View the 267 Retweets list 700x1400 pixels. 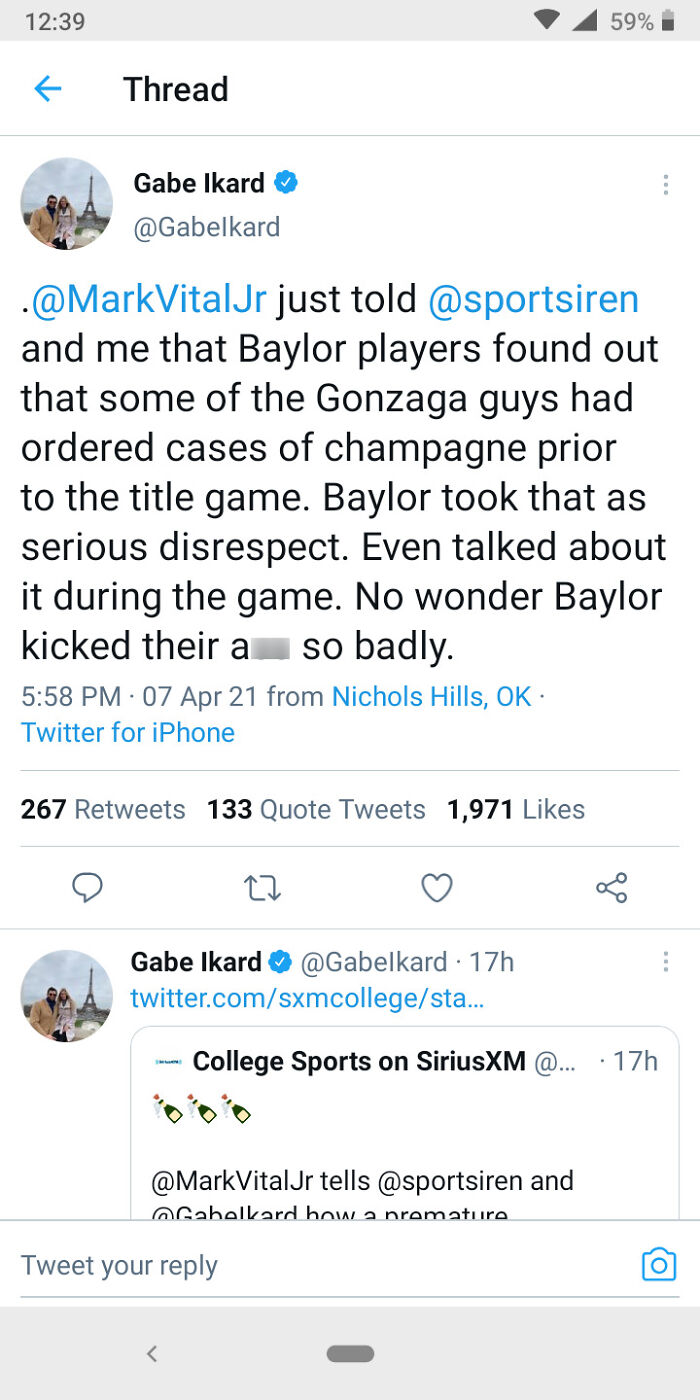(x=103, y=809)
